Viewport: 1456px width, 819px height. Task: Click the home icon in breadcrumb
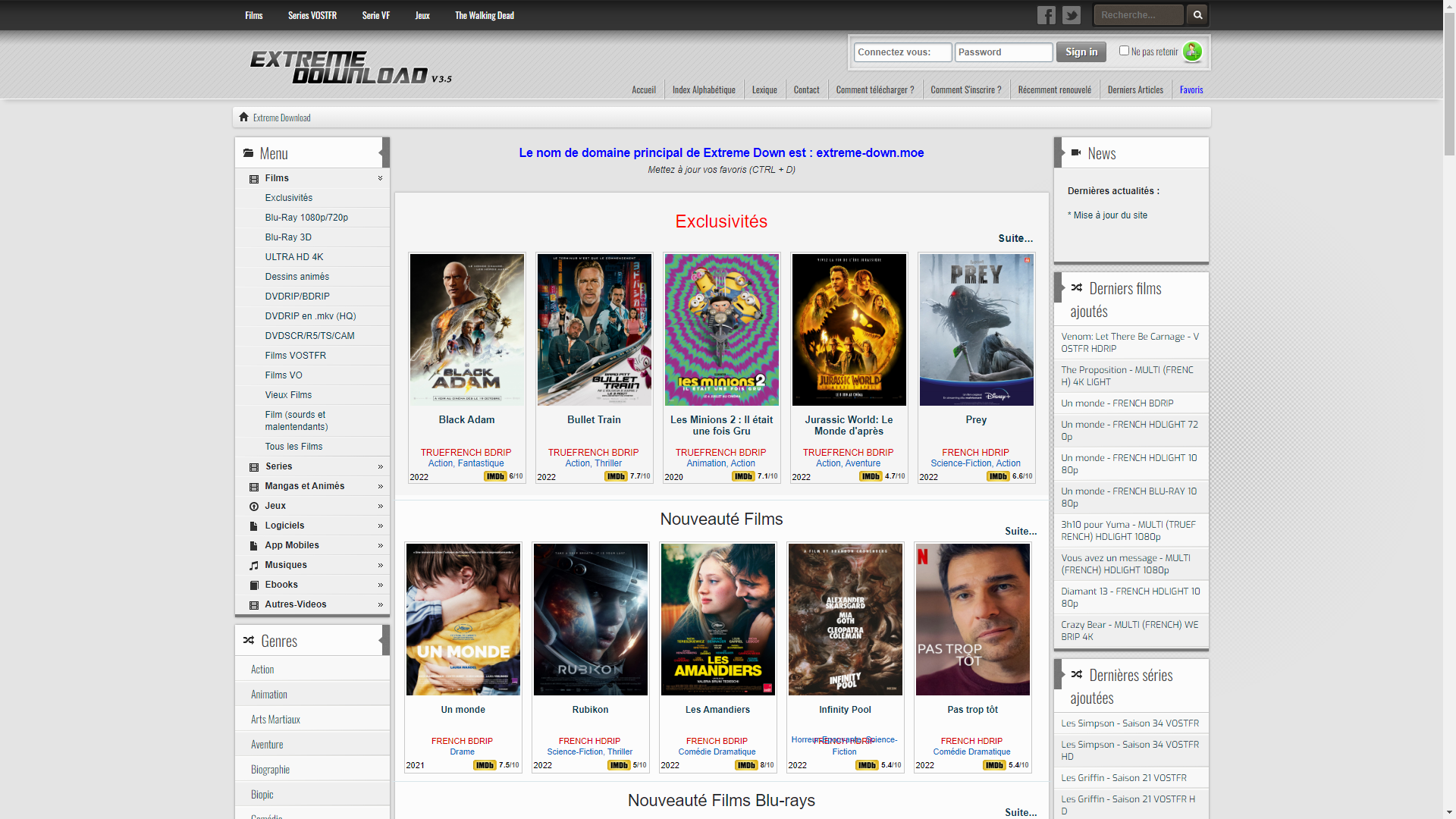pyautogui.click(x=243, y=117)
